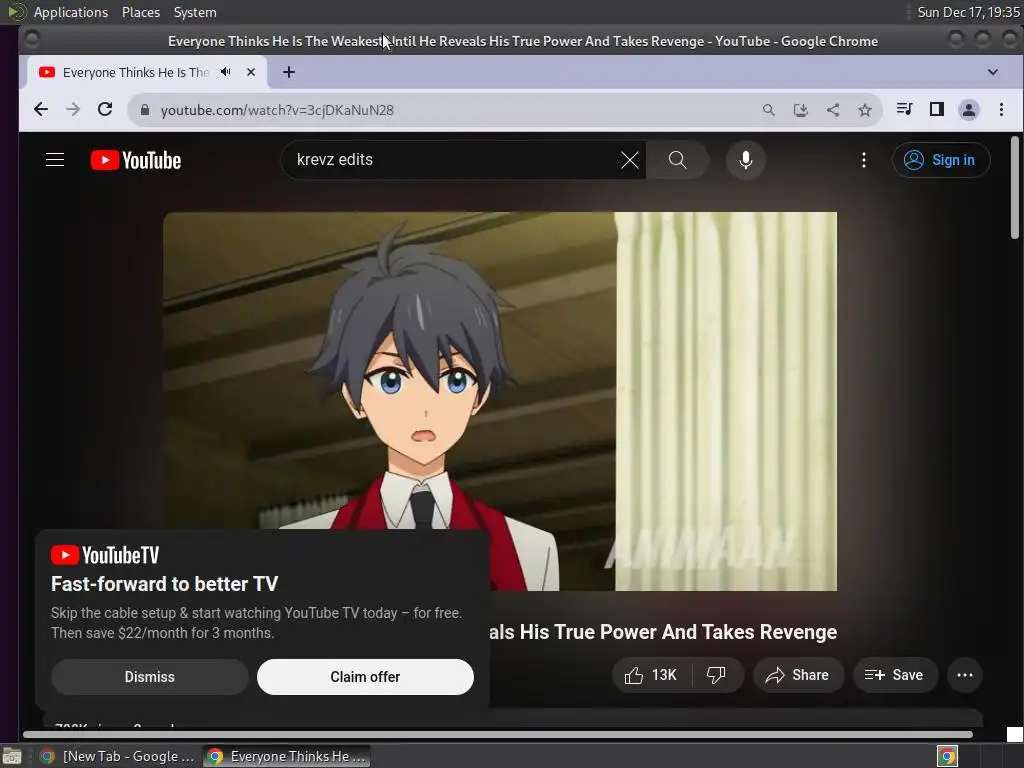This screenshot has width=1024, height=768.
Task: Go to YouTube home via logo
Action: [136, 160]
